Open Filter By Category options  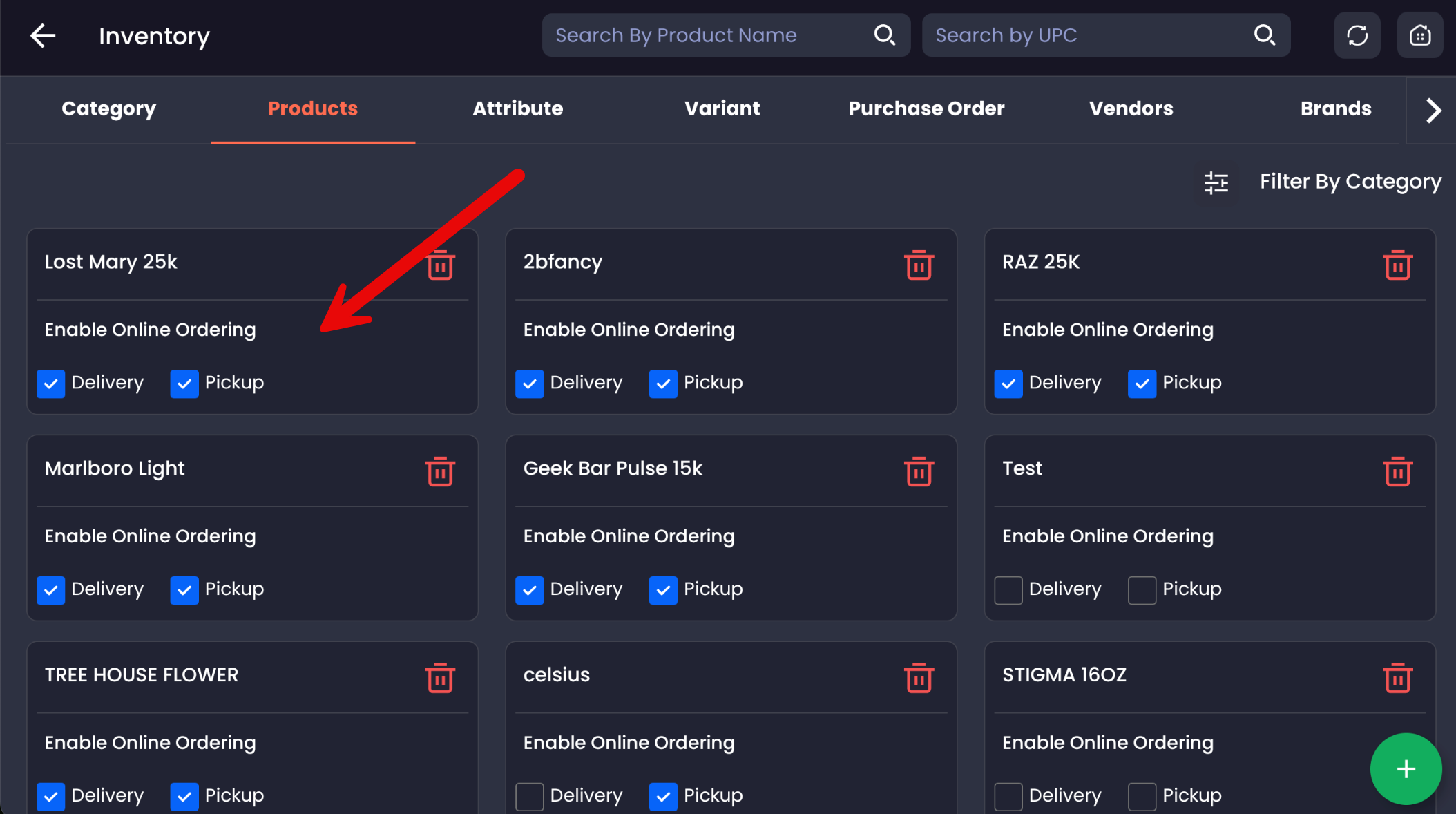[x=1350, y=182]
